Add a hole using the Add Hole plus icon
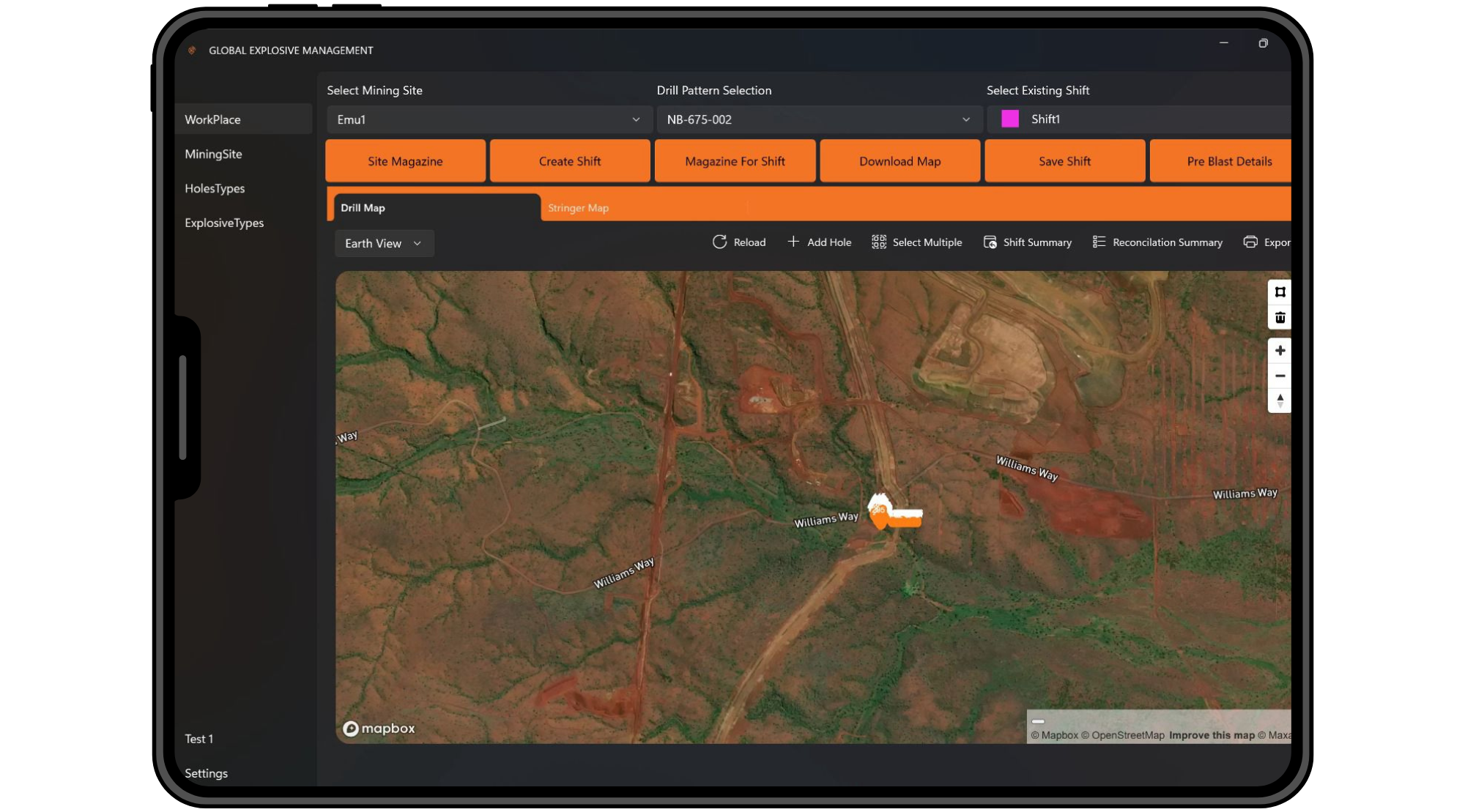This screenshot has width=1465, height=812. coord(794,242)
